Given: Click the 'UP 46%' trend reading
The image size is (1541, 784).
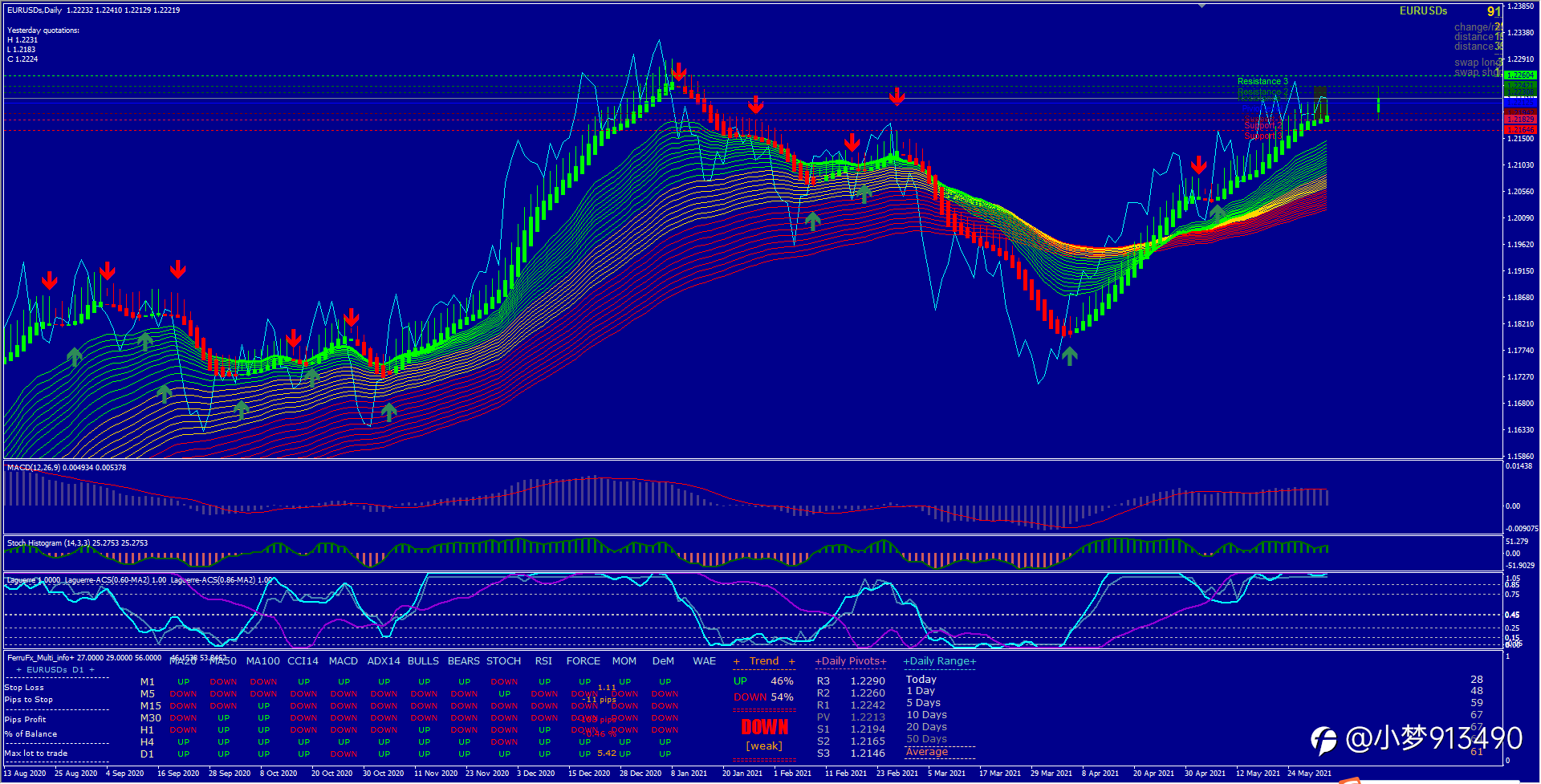Looking at the screenshot, I should (x=763, y=681).
